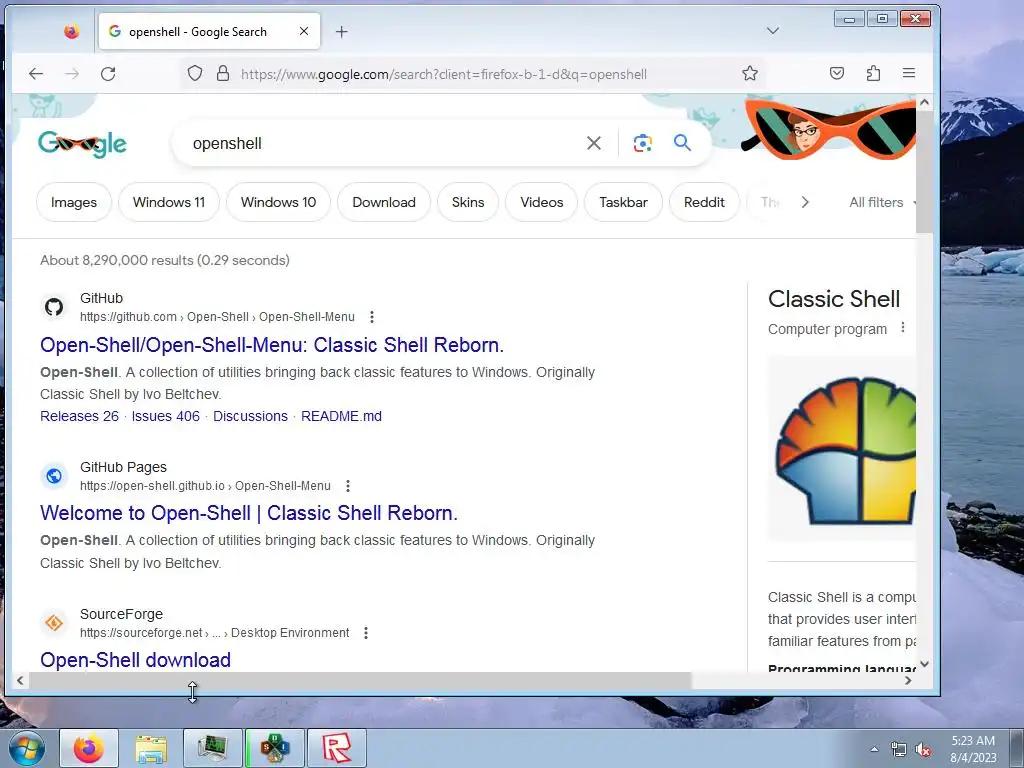The image size is (1024, 768).
Task: Open the Discussions sitelink
Action: pos(250,416)
